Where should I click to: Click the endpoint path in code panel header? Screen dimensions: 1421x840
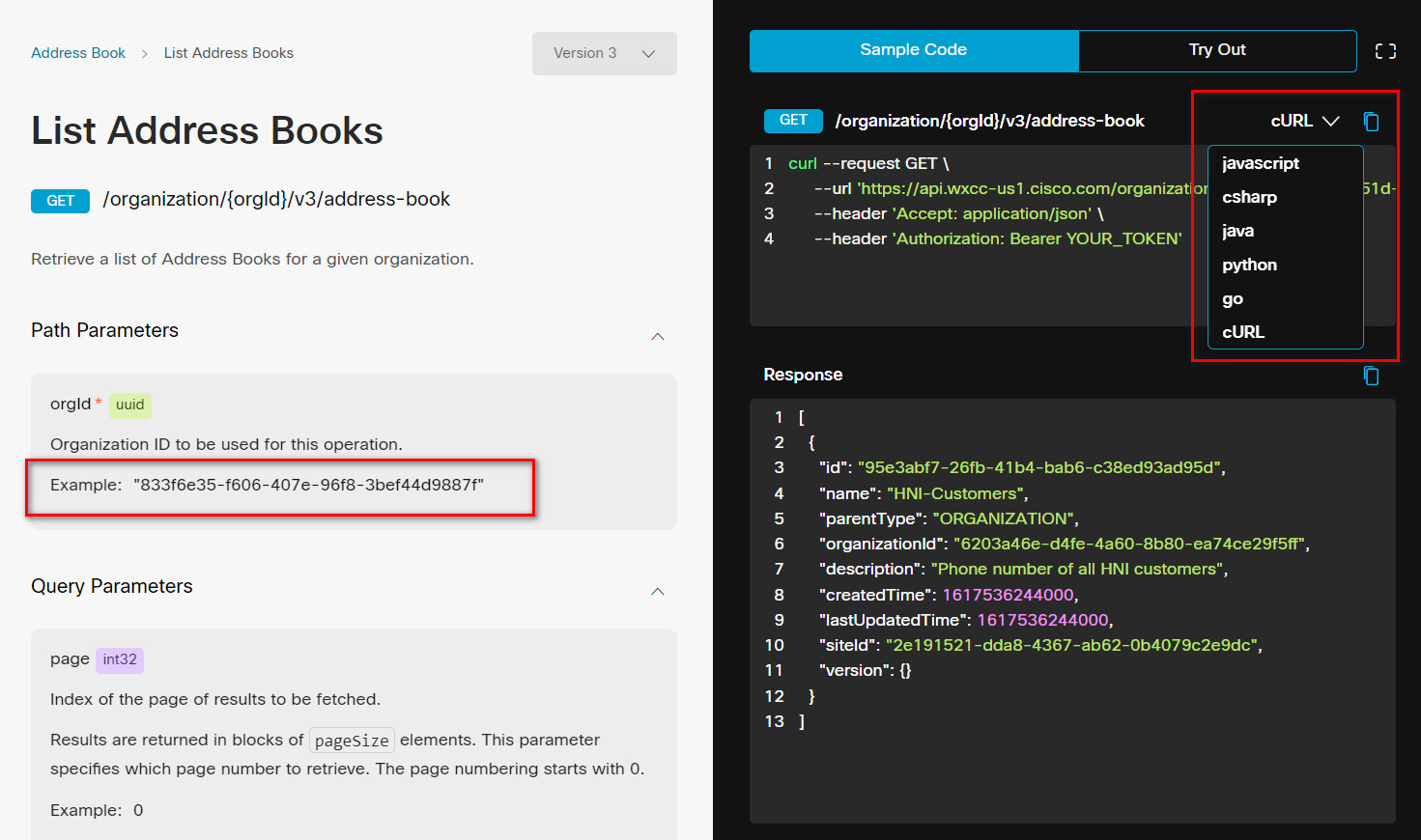(x=990, y=121)
